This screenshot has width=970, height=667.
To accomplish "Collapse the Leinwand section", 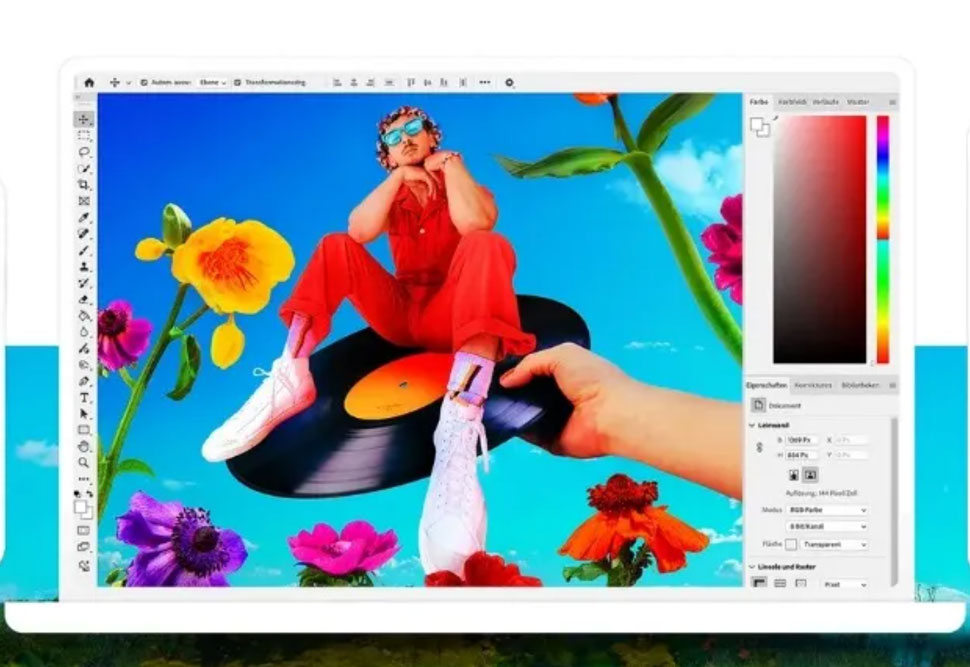I will tap(752, 425).
